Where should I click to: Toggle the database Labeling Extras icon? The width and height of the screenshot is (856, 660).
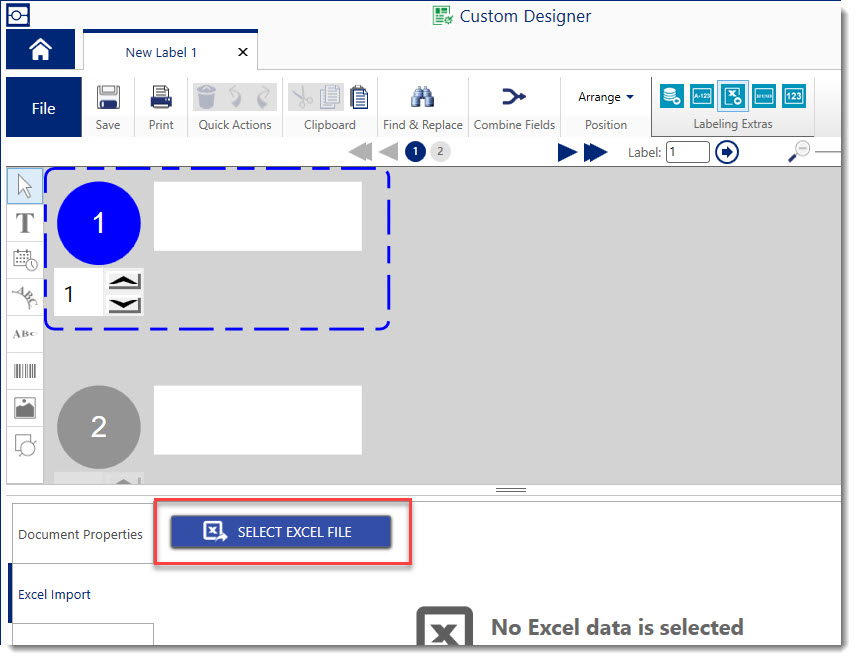click(673, 96)
